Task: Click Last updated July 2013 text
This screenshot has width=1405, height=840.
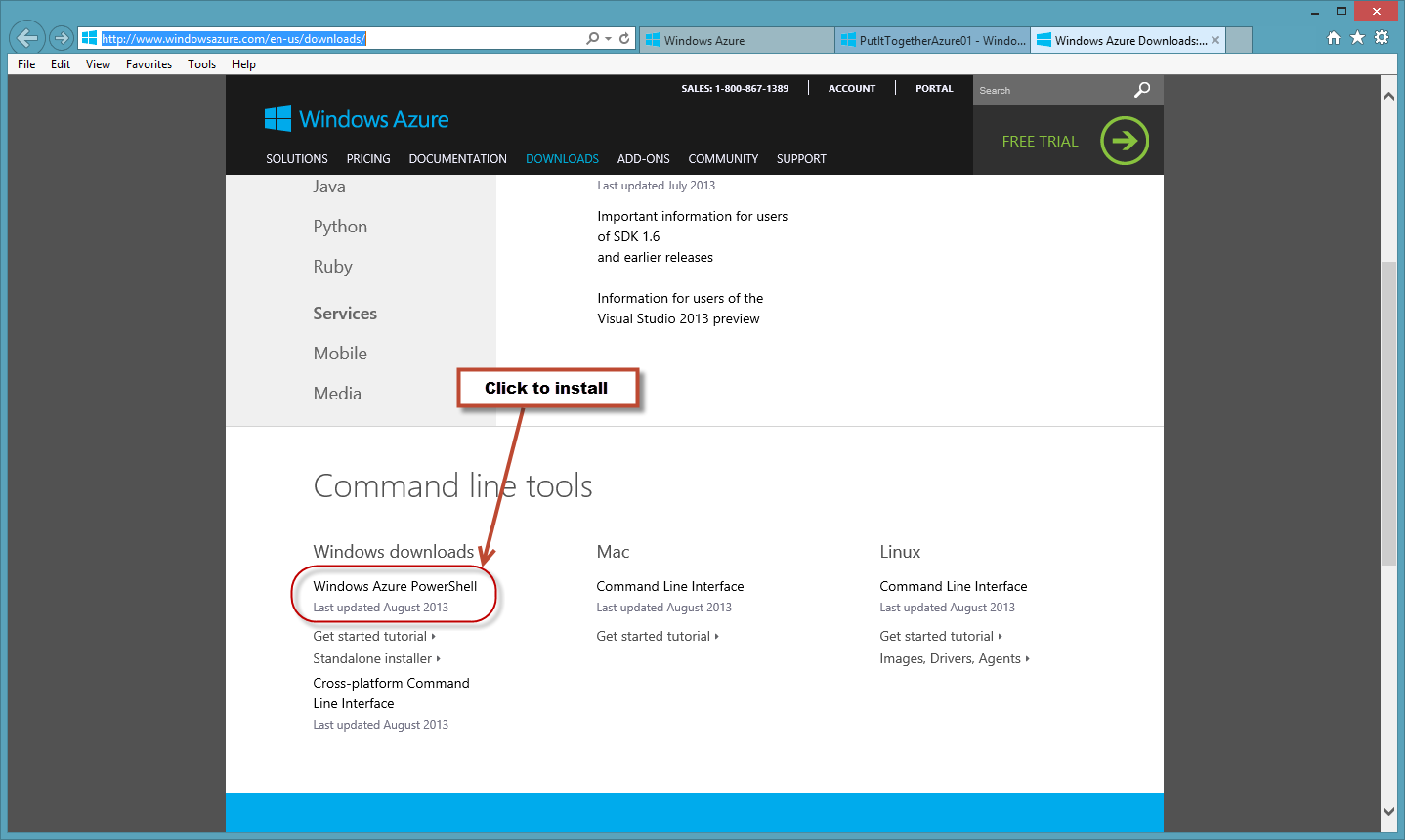Action: pyautogui.click(x=656, y=186)
